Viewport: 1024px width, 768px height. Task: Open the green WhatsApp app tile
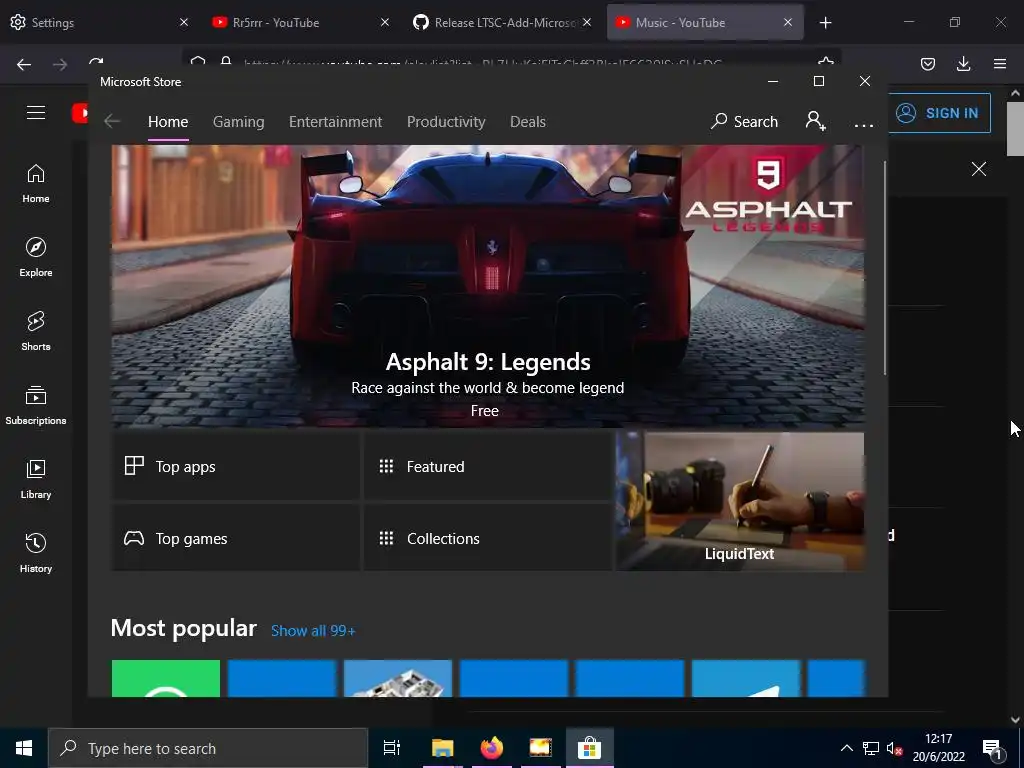tap(166, 679)
